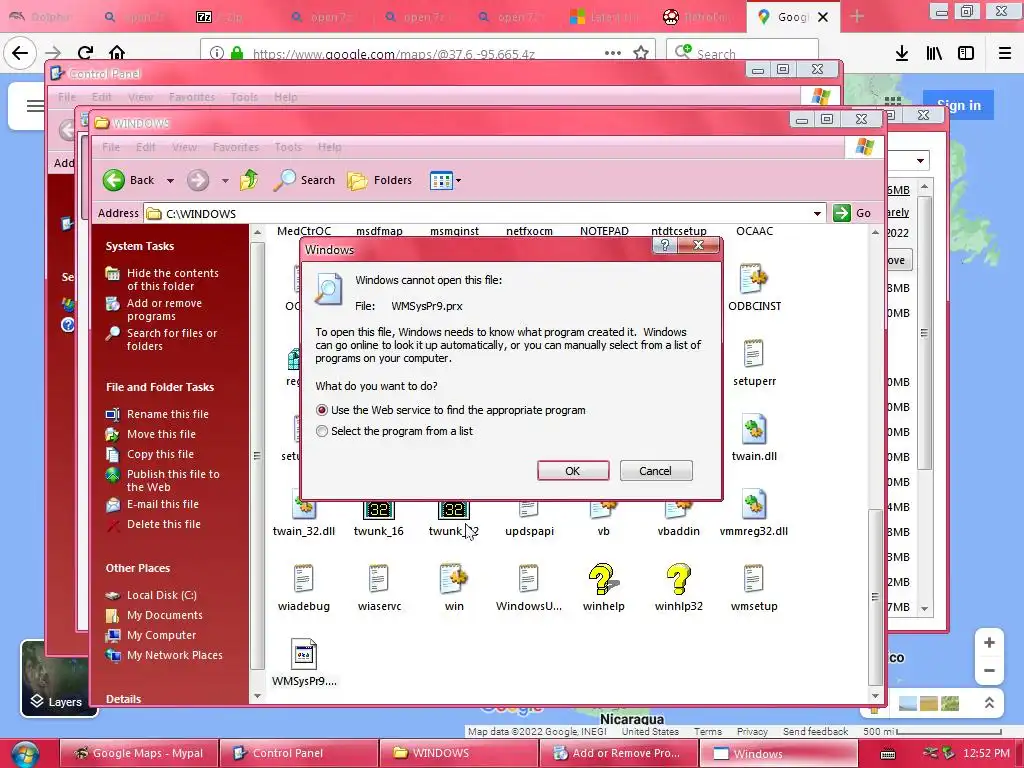Image resolution: width=1024 pixels, height=768 pixels.
Task: Click the Windows Start orb
Action: click(x=25, y=753)
